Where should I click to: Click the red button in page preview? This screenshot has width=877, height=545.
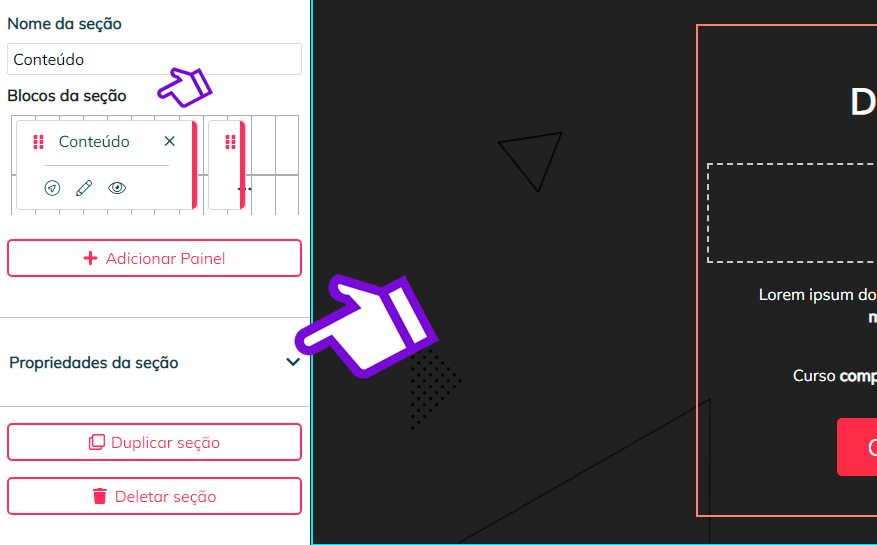point(857,447)
